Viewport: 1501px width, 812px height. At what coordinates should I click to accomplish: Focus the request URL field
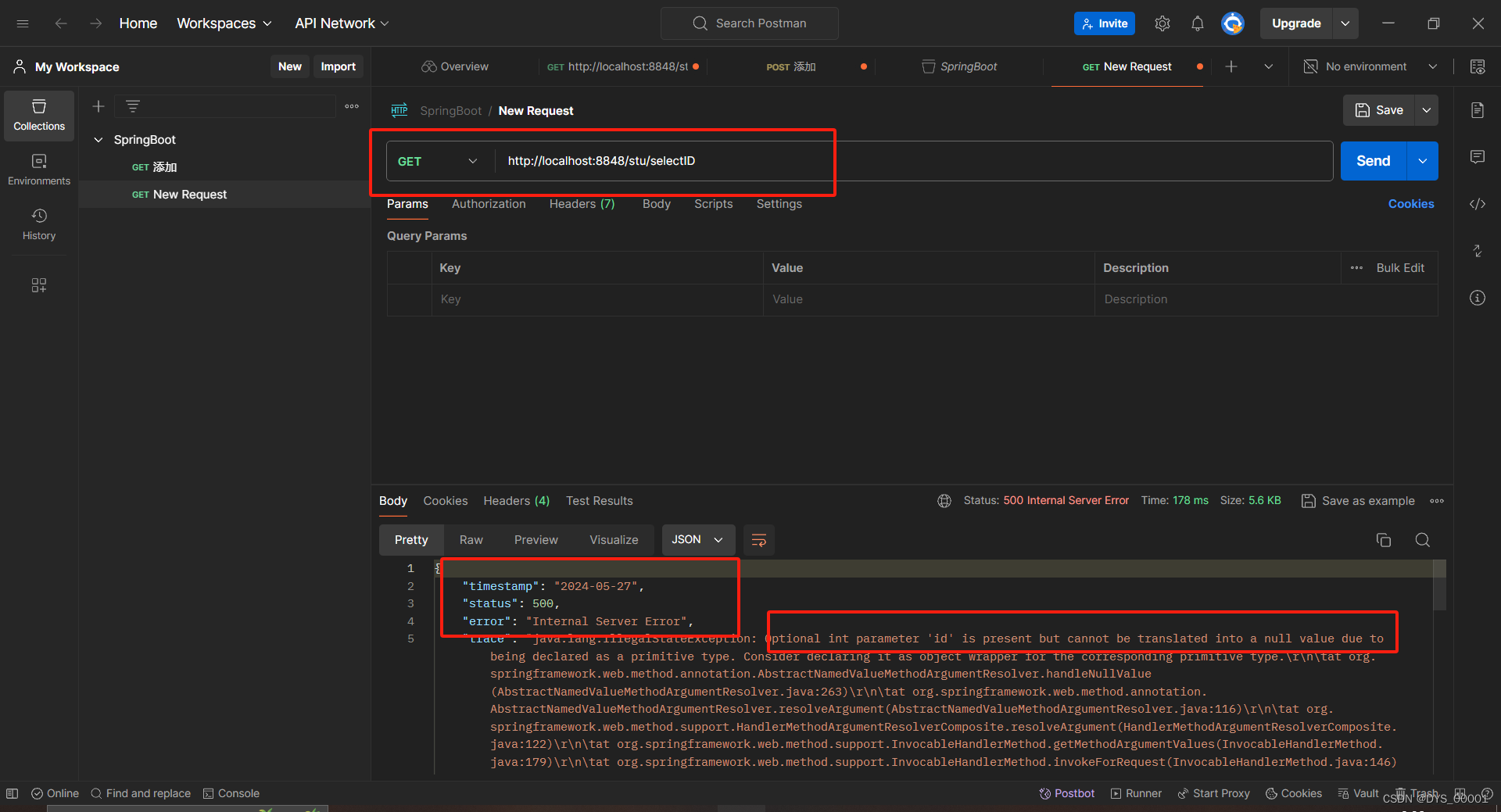coord(913,161)
